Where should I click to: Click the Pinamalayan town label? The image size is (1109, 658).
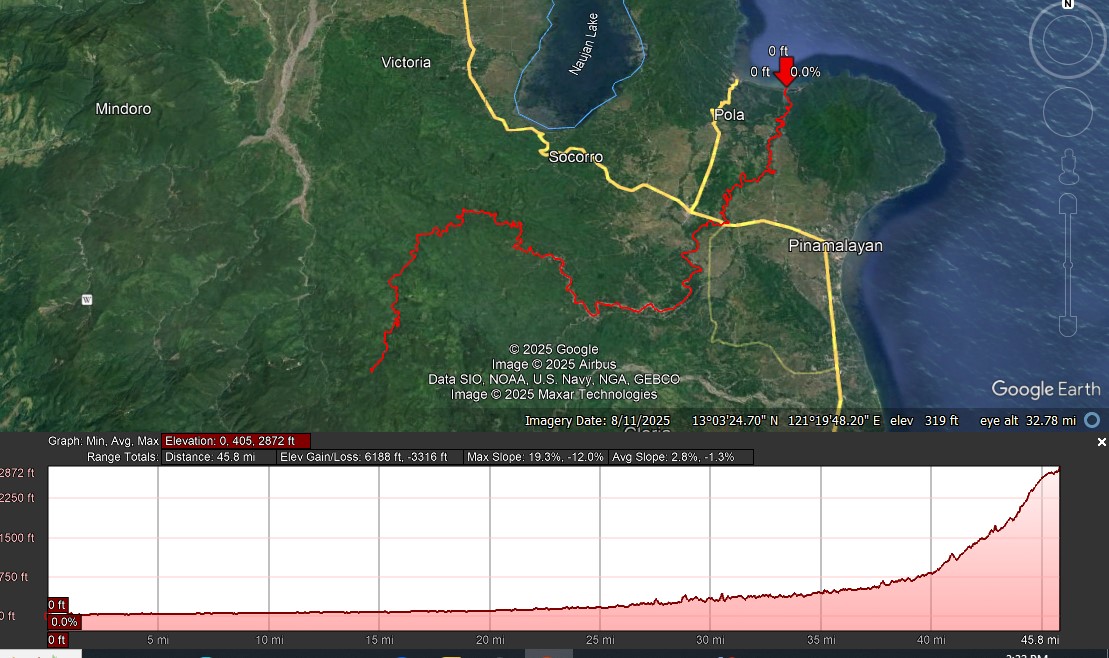point(835,246)
